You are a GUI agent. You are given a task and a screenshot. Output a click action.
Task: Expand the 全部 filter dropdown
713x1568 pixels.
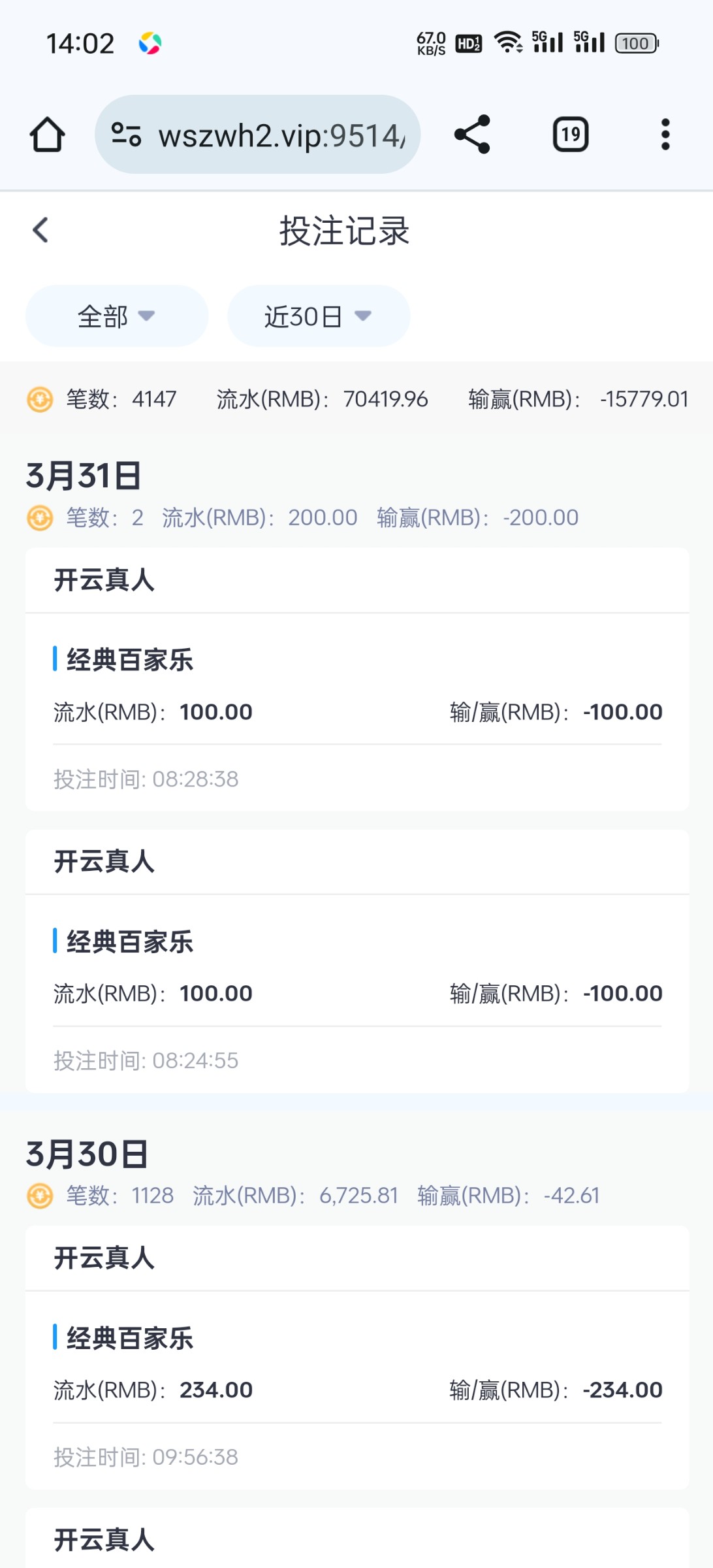point(117,316)
